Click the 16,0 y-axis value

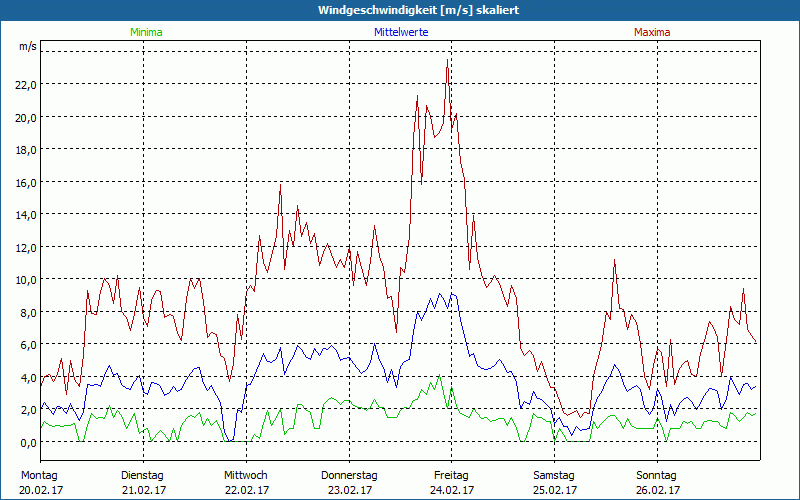tap(26, 183)
